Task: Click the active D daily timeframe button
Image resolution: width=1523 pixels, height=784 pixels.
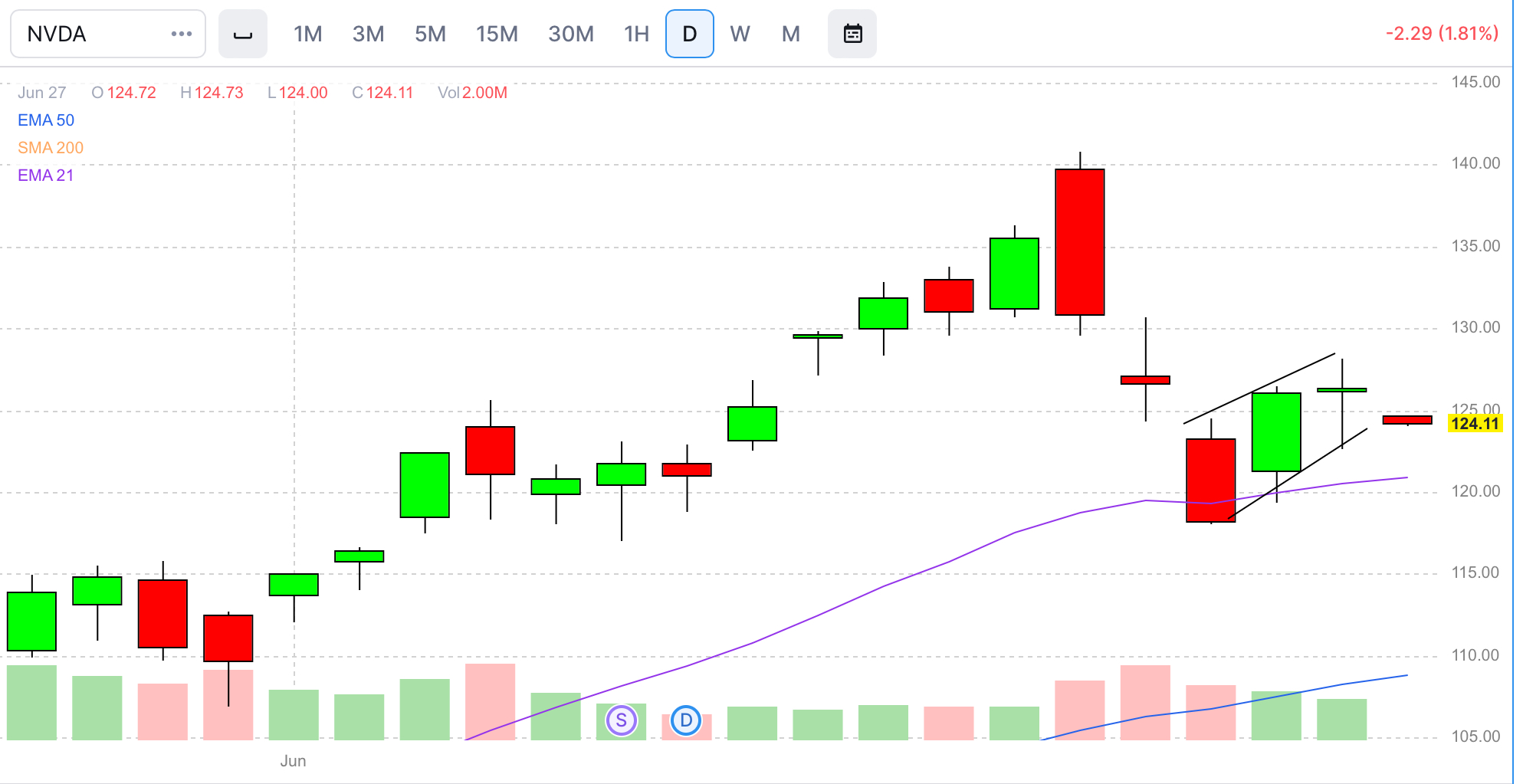Action: 689,34
